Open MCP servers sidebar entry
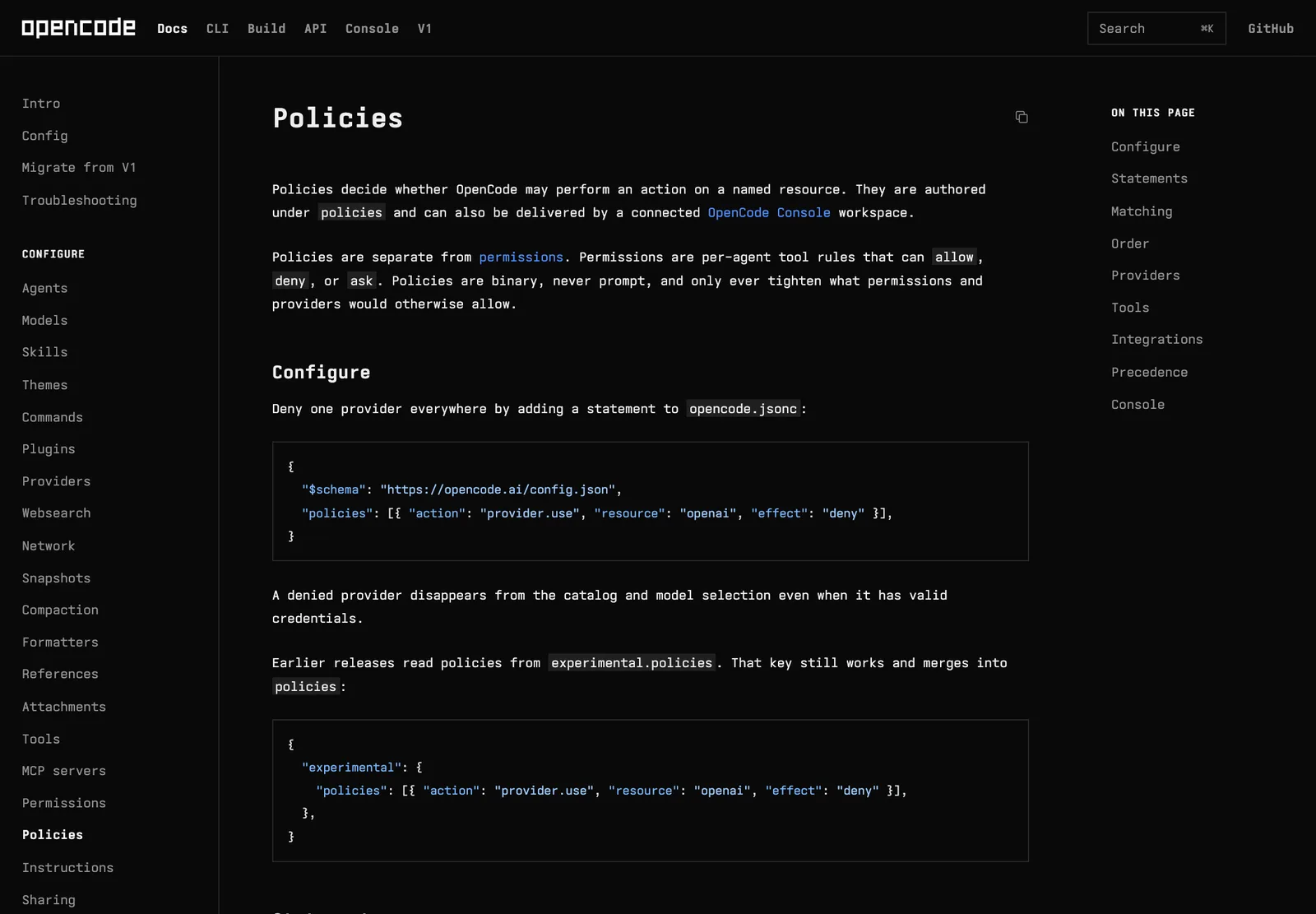1316x914 pixels. (x=64, y=771)
